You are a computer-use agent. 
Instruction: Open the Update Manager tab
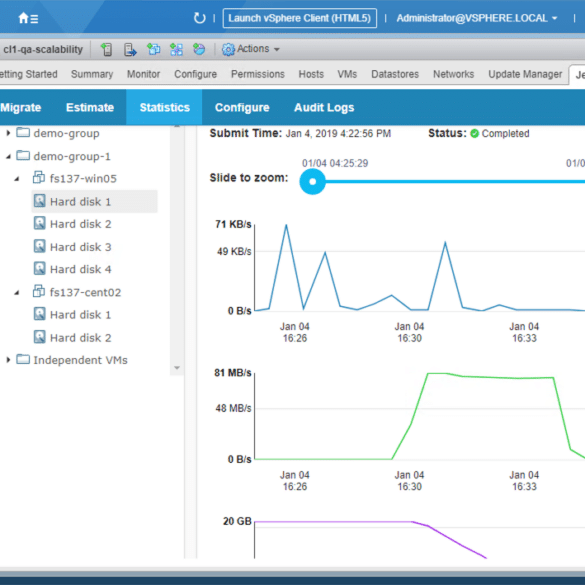pyautogui.click(x=525, y=74)
